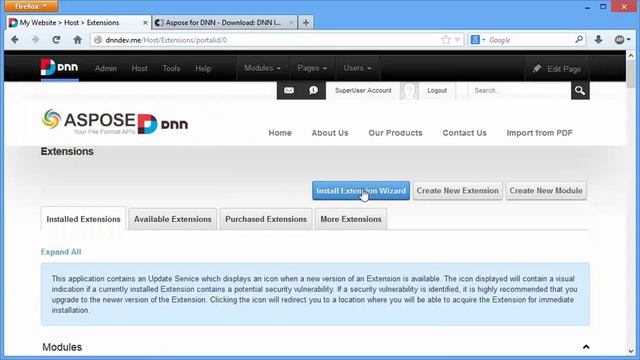
Task: Open messages envelope icon
Action: click(x=289, y=90)
